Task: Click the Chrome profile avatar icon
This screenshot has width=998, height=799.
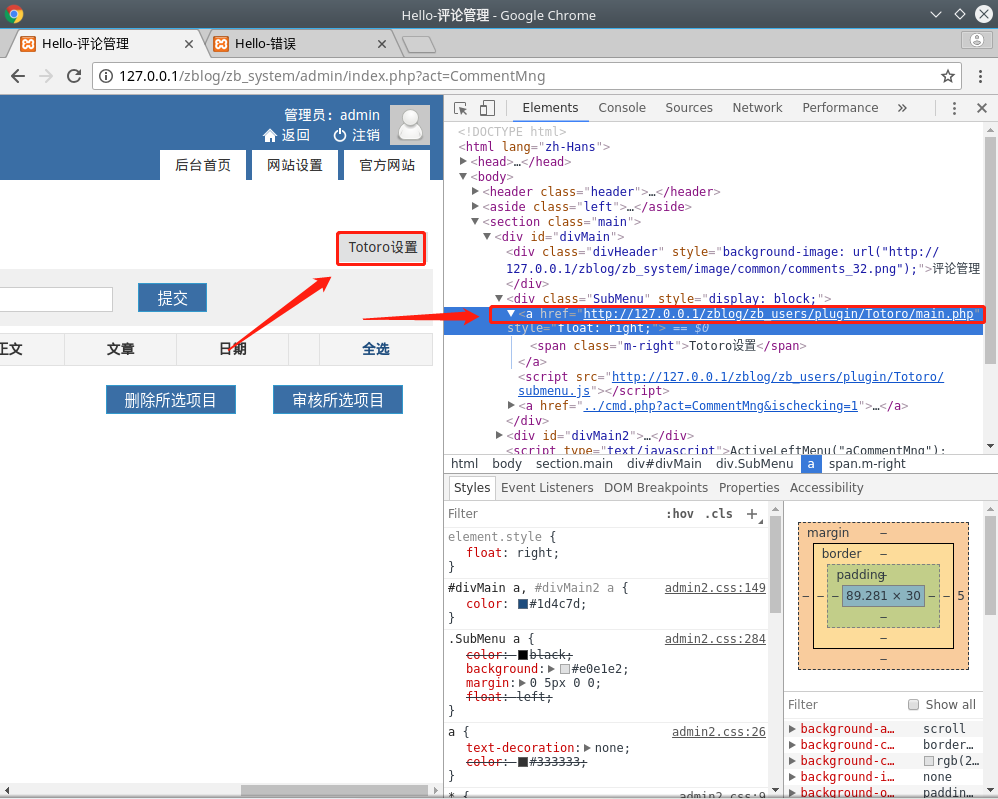Action: click(976, 40)
